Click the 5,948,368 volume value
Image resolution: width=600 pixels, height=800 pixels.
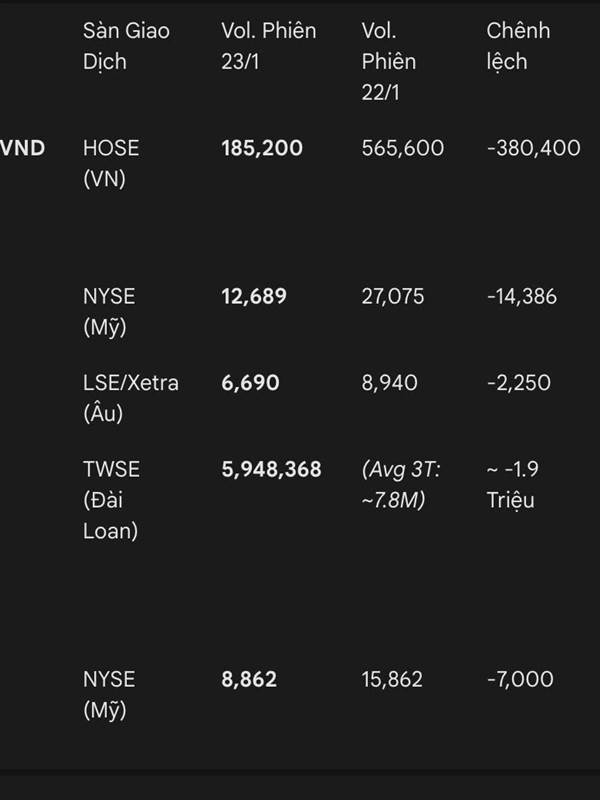point(271,468)
